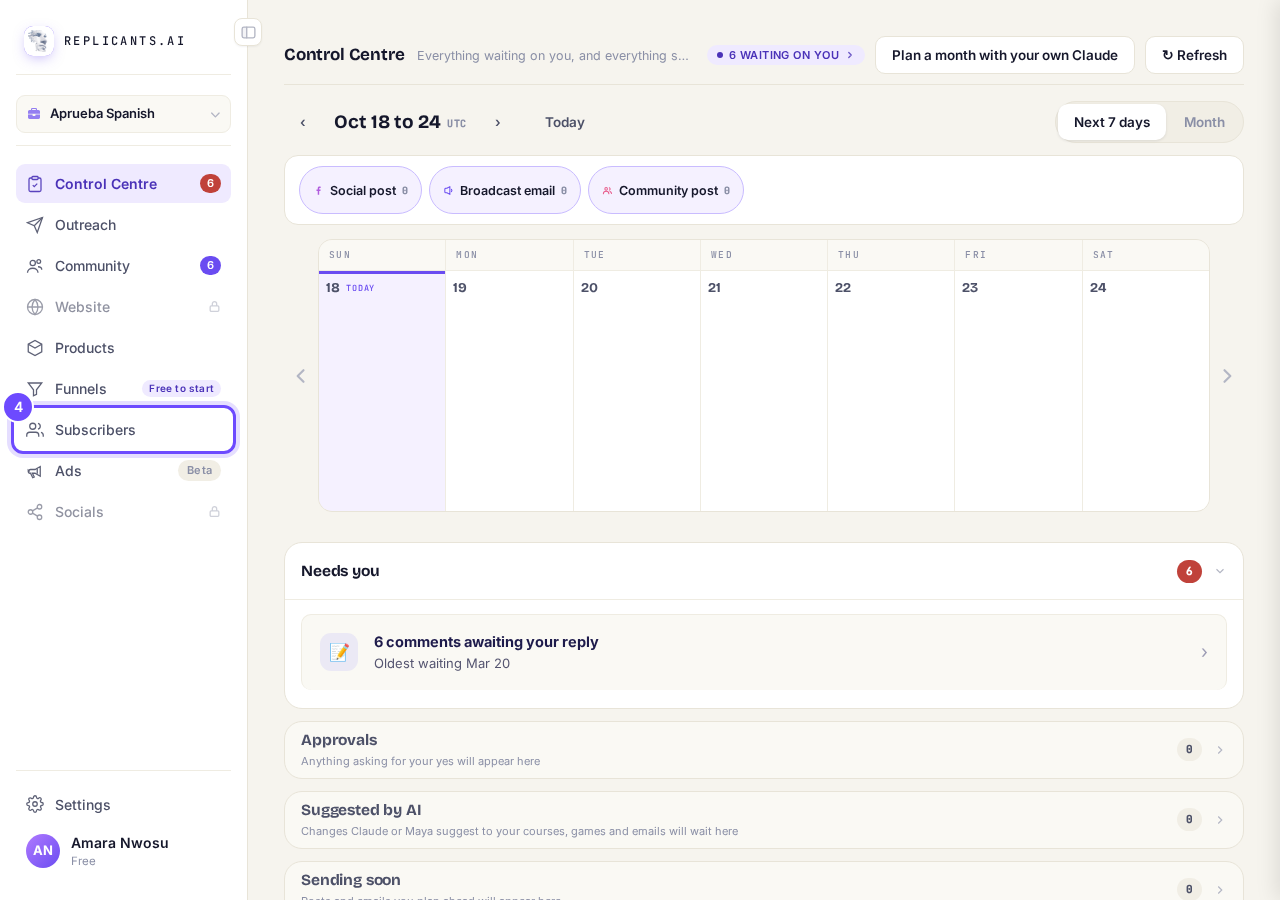This screenshot has width=1280, height=900.
Task: Toggle Community post filter chip
Action: coord(666,190)
